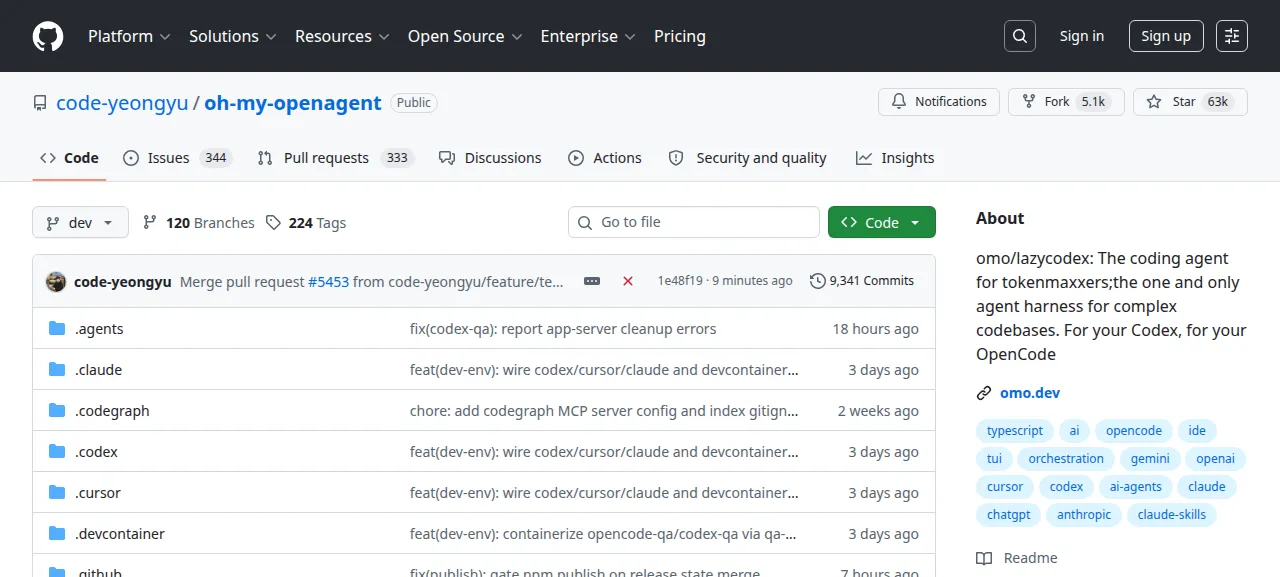Expand the Platform menu

[130, 36]
